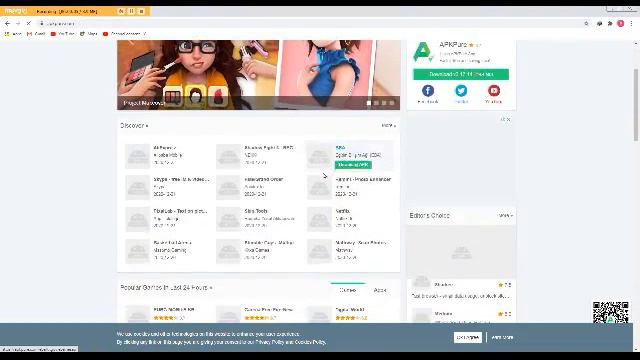Click the Skype placeholder app icon
The width and height of the screenshot is (640, 360).
tap(138, 187)
